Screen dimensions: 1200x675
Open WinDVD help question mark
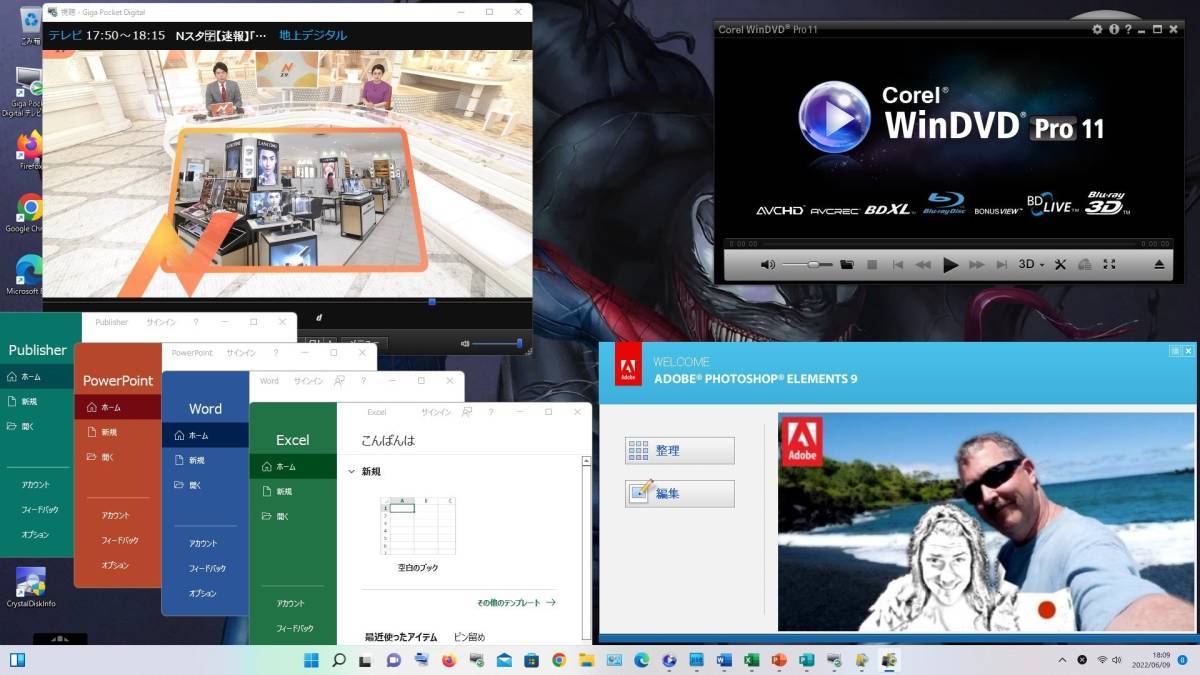point(1126,29)
